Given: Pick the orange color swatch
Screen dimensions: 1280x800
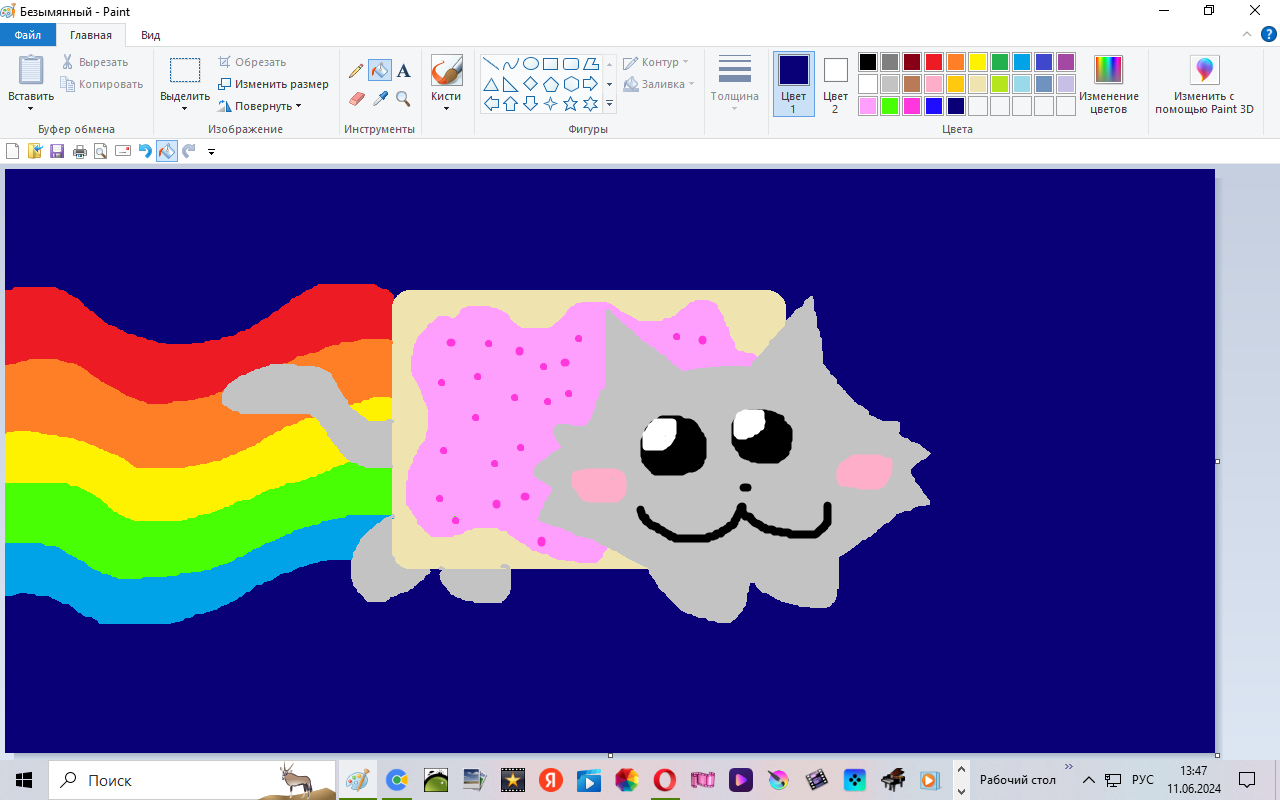Looking at the screenshot, I should [956, 62].
